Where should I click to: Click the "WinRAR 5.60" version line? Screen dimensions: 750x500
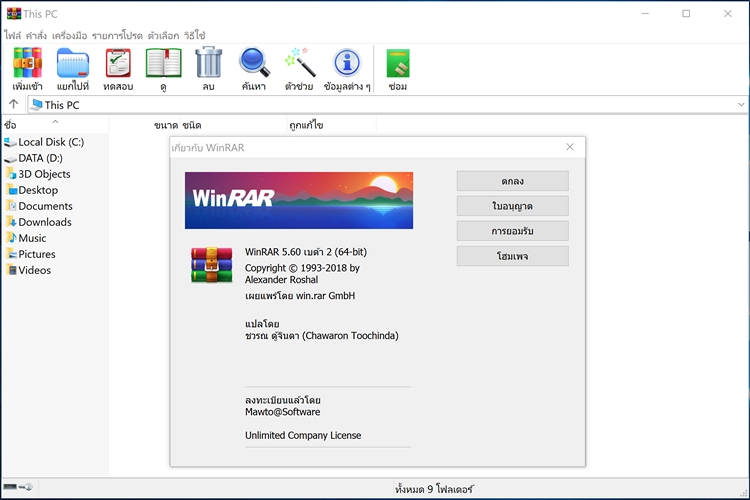click(x=306, y=252)
